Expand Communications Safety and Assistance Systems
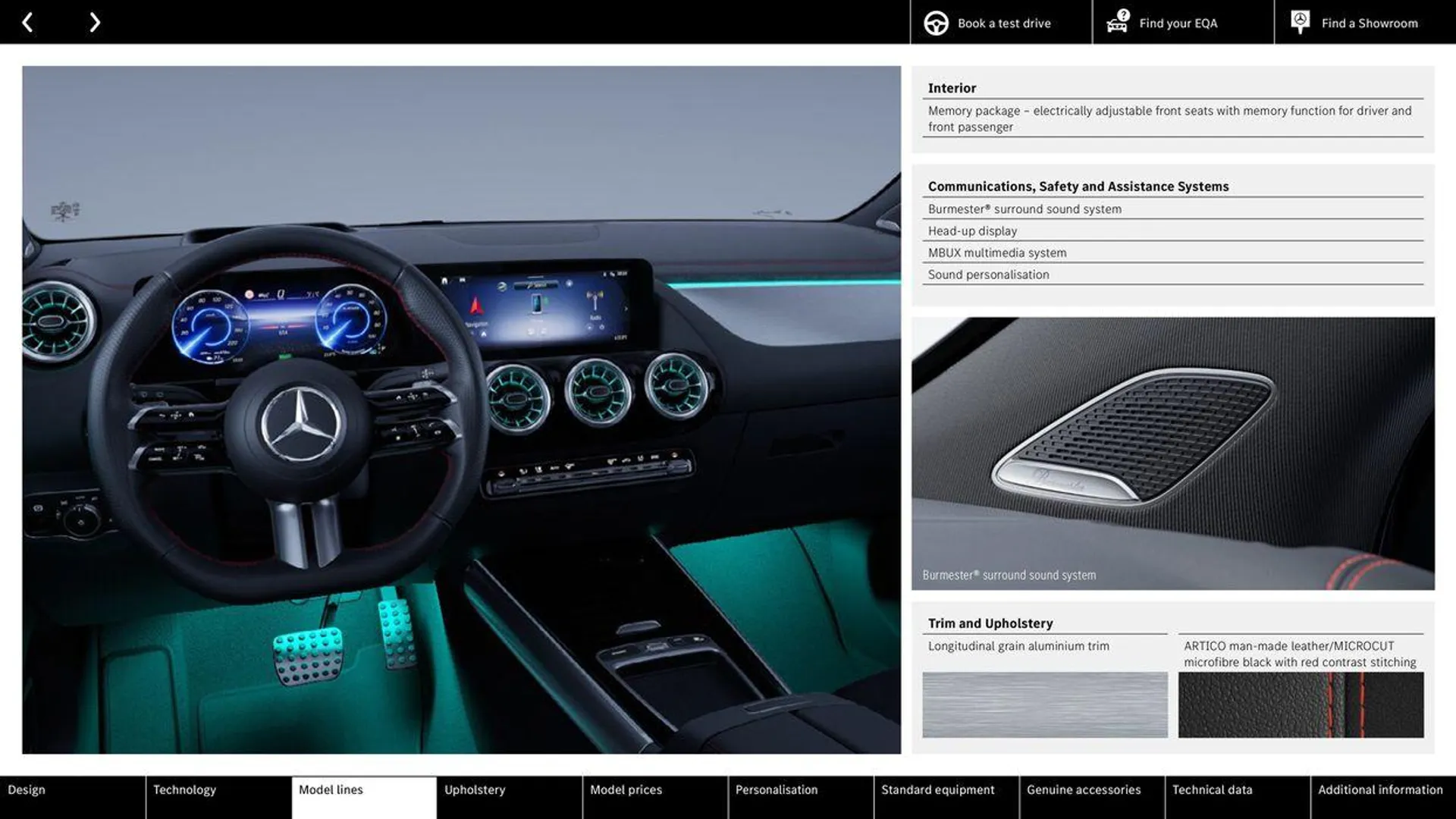Image resolution: width=1456 pixels, height=819 pixels. 1078,185
